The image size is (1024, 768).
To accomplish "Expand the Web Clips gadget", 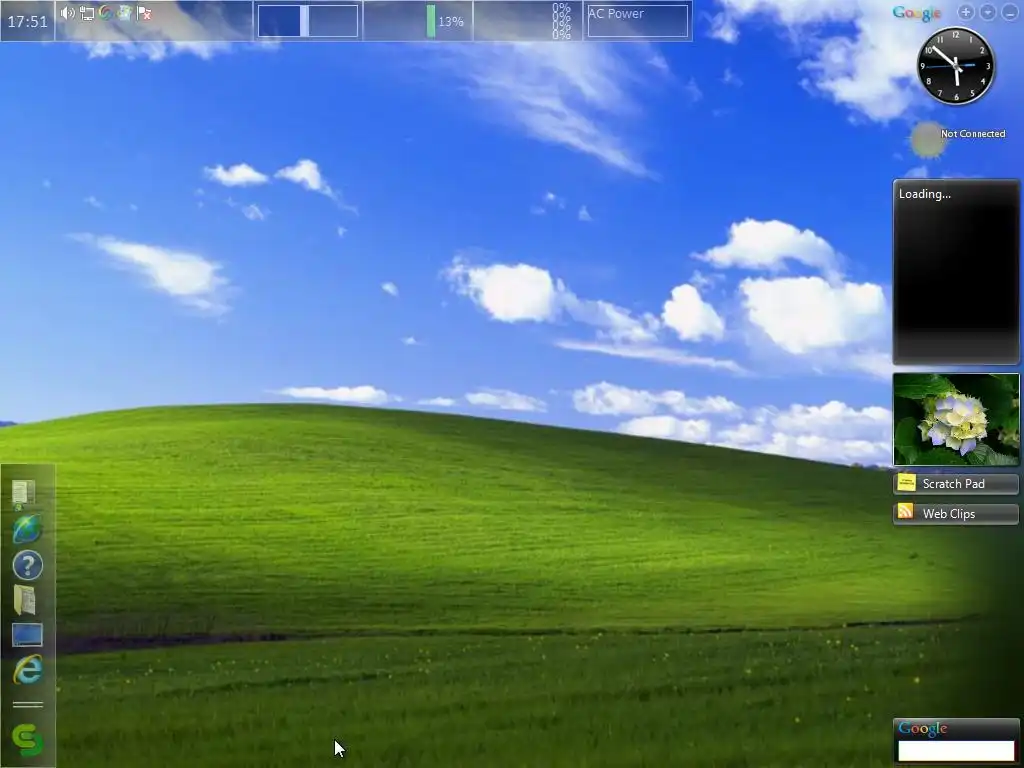I will point(955,513).
